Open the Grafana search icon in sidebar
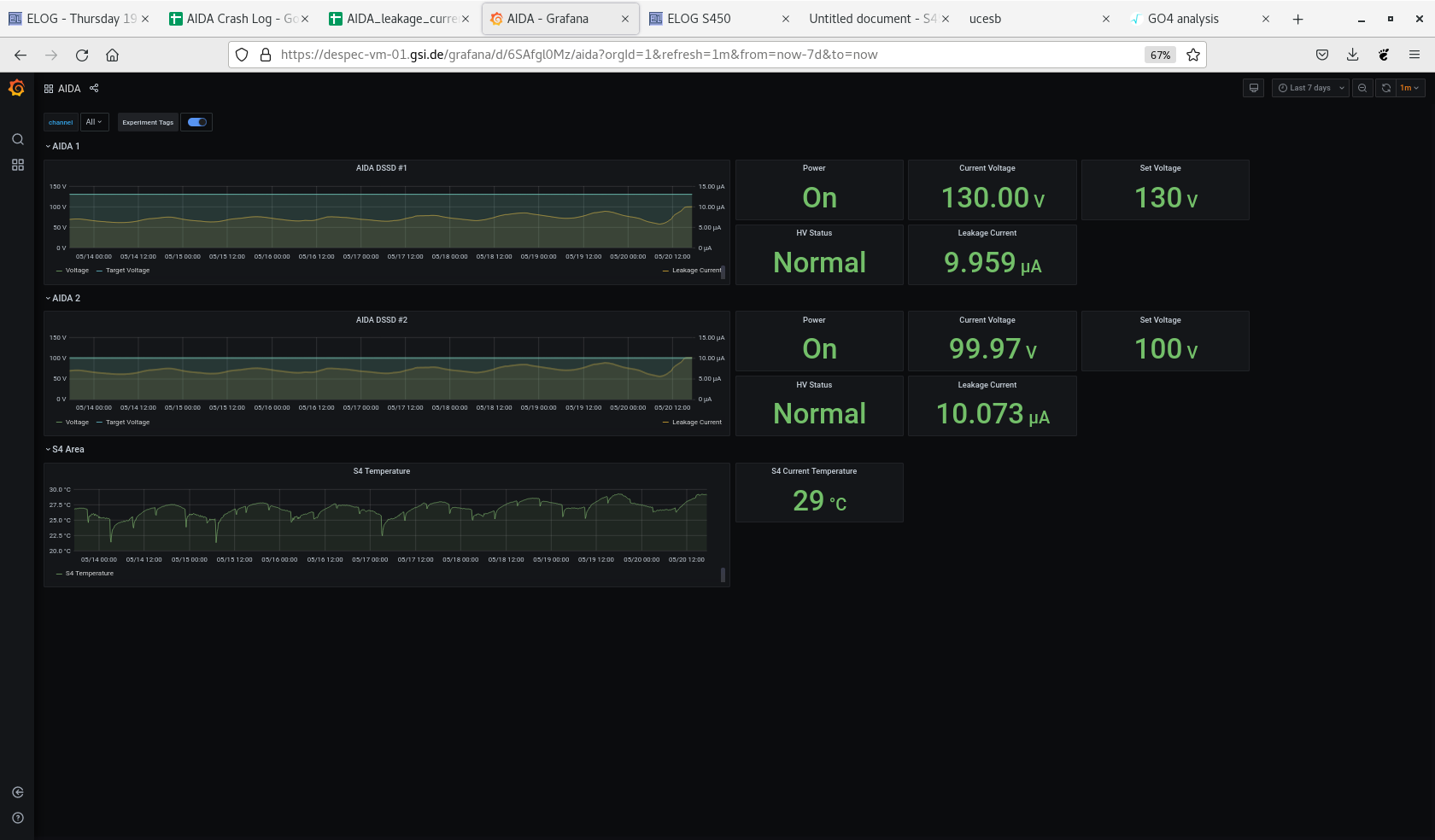This screenshot has height=840, width=1435. coord(17,139)
